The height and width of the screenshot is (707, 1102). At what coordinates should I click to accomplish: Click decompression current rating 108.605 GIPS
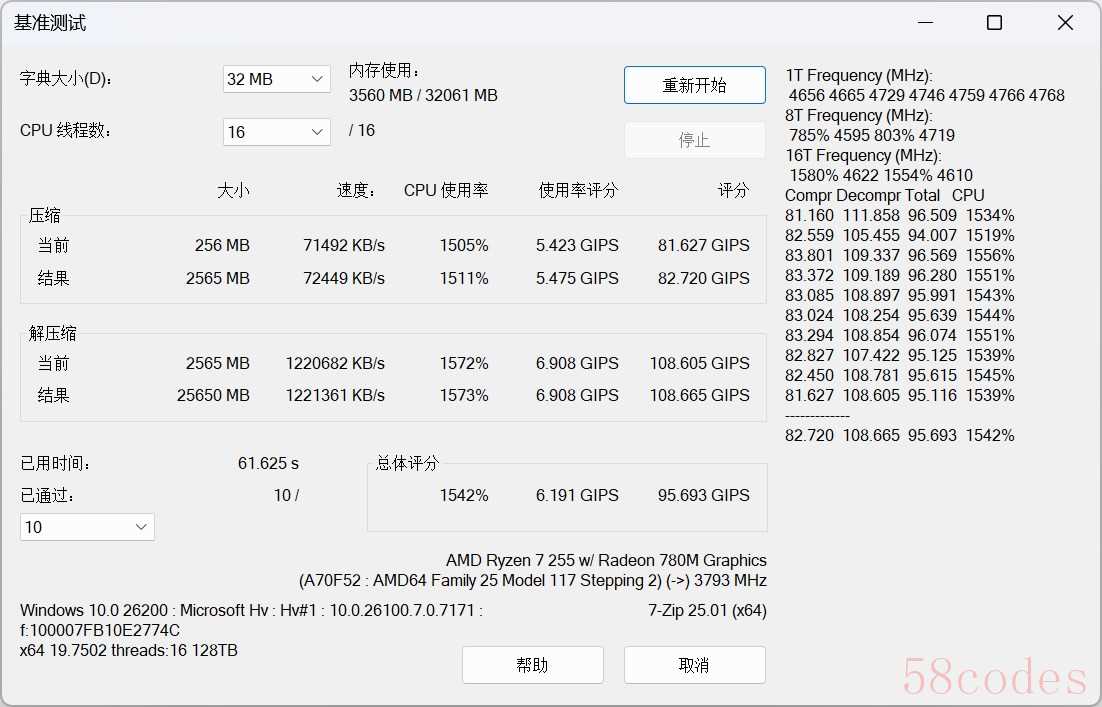(699, 363)
